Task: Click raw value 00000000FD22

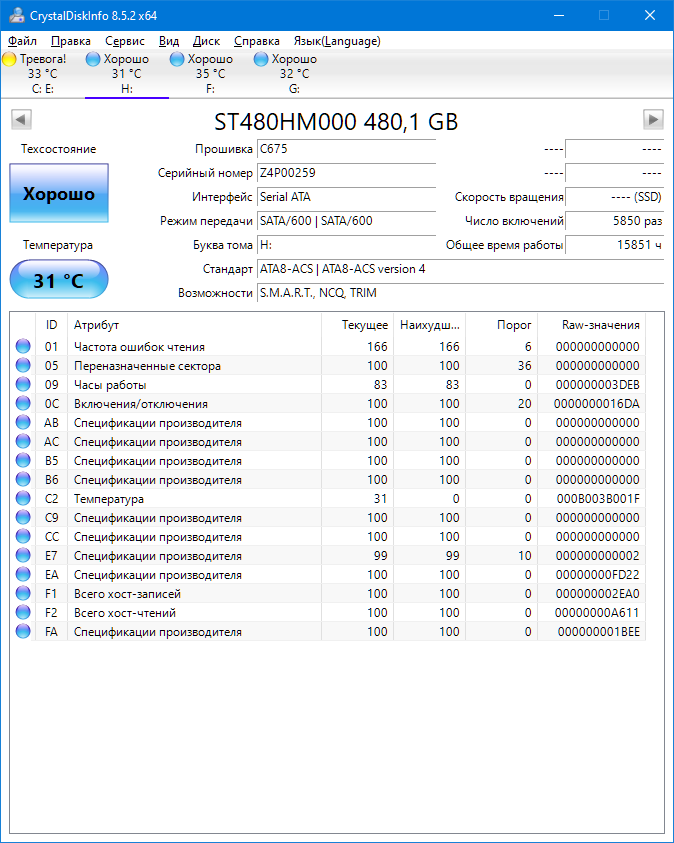Action: 598,575
